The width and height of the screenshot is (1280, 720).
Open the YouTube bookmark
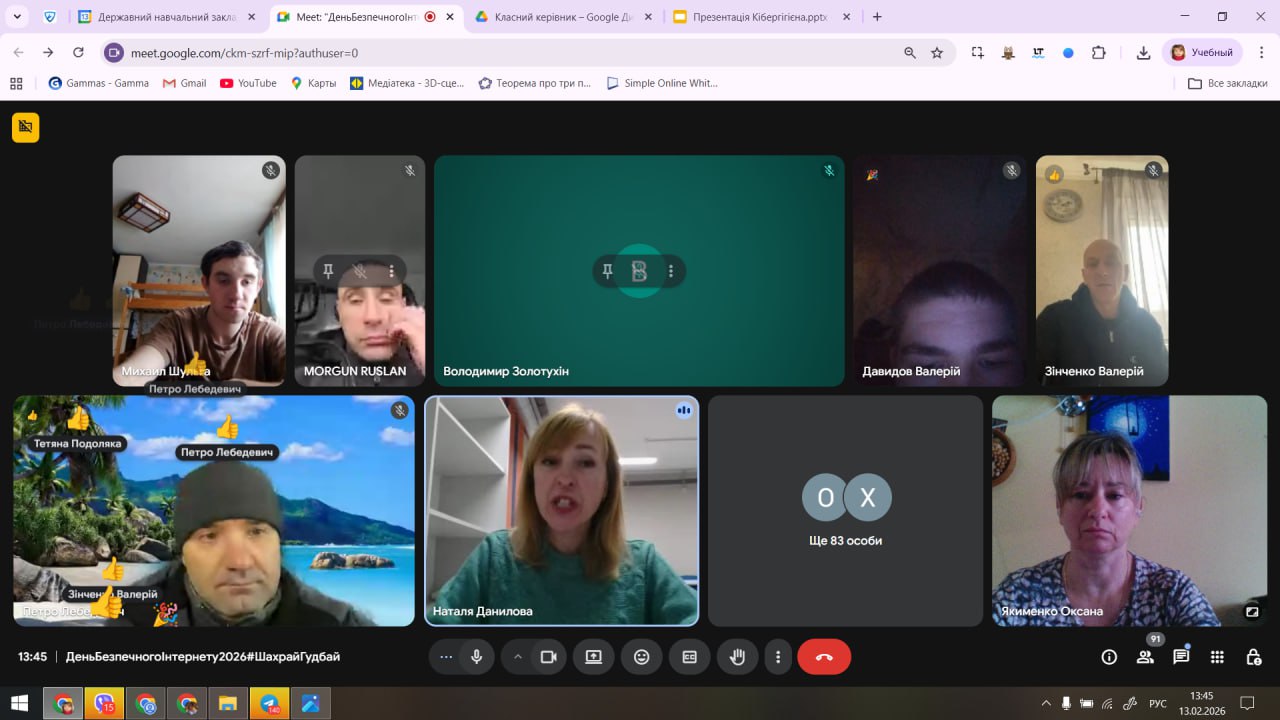point(247,83)
